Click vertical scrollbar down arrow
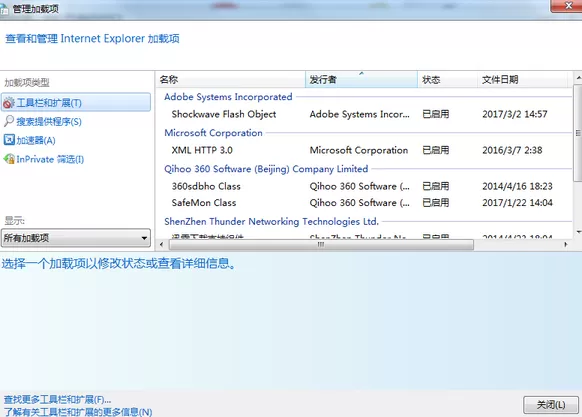 click(x=578, y=232)
